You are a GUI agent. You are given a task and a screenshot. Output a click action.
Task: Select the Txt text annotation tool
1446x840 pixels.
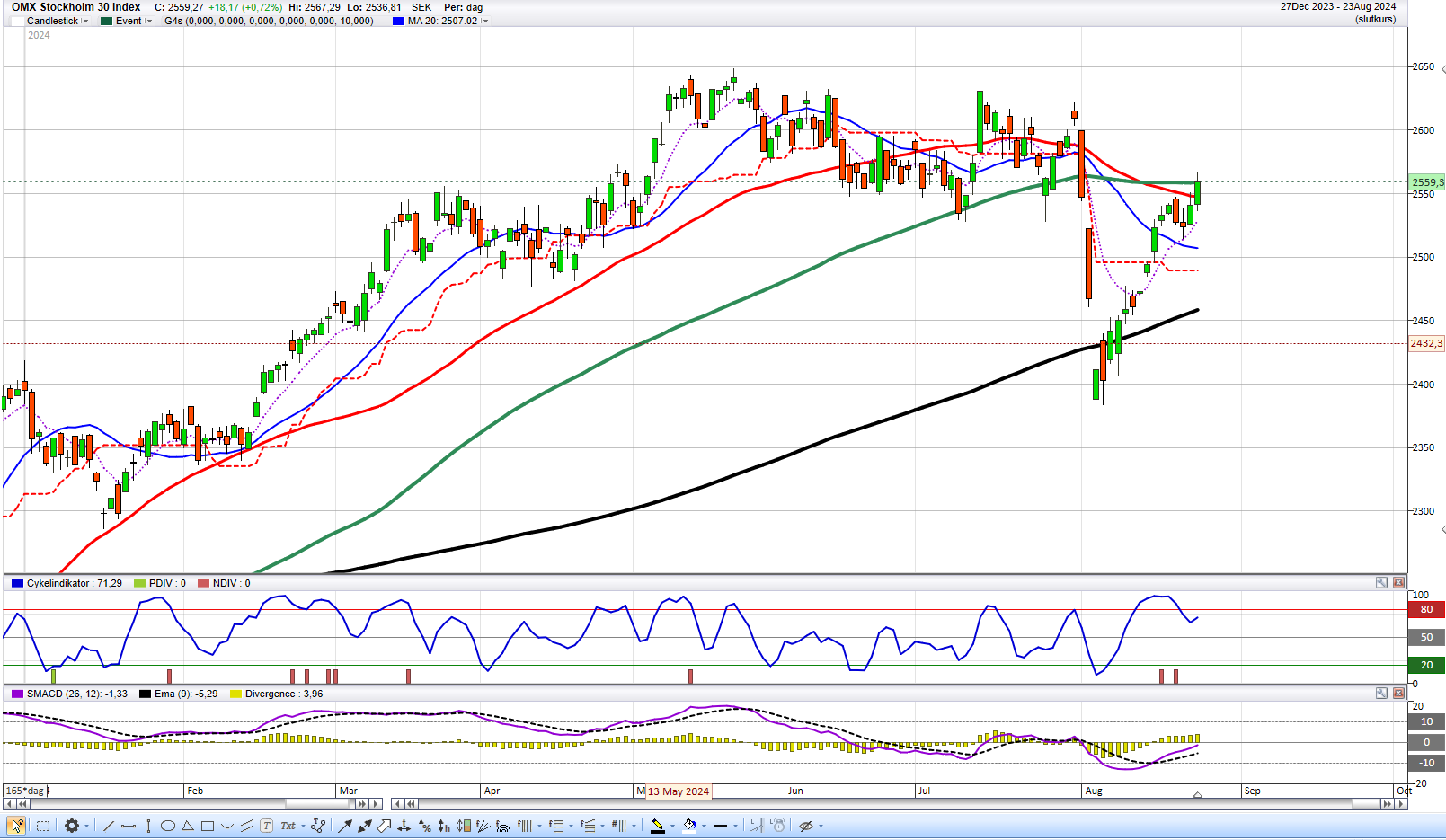288,826
